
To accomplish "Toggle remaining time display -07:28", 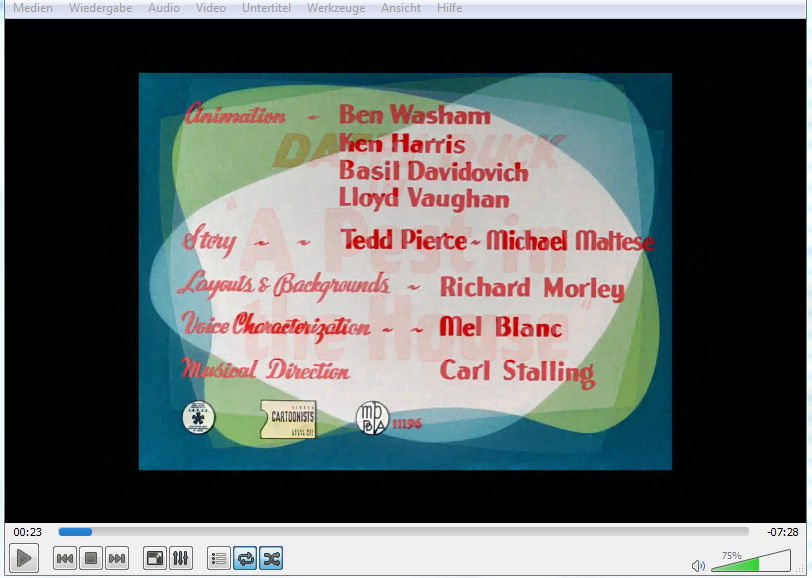I will click(782, 532).
